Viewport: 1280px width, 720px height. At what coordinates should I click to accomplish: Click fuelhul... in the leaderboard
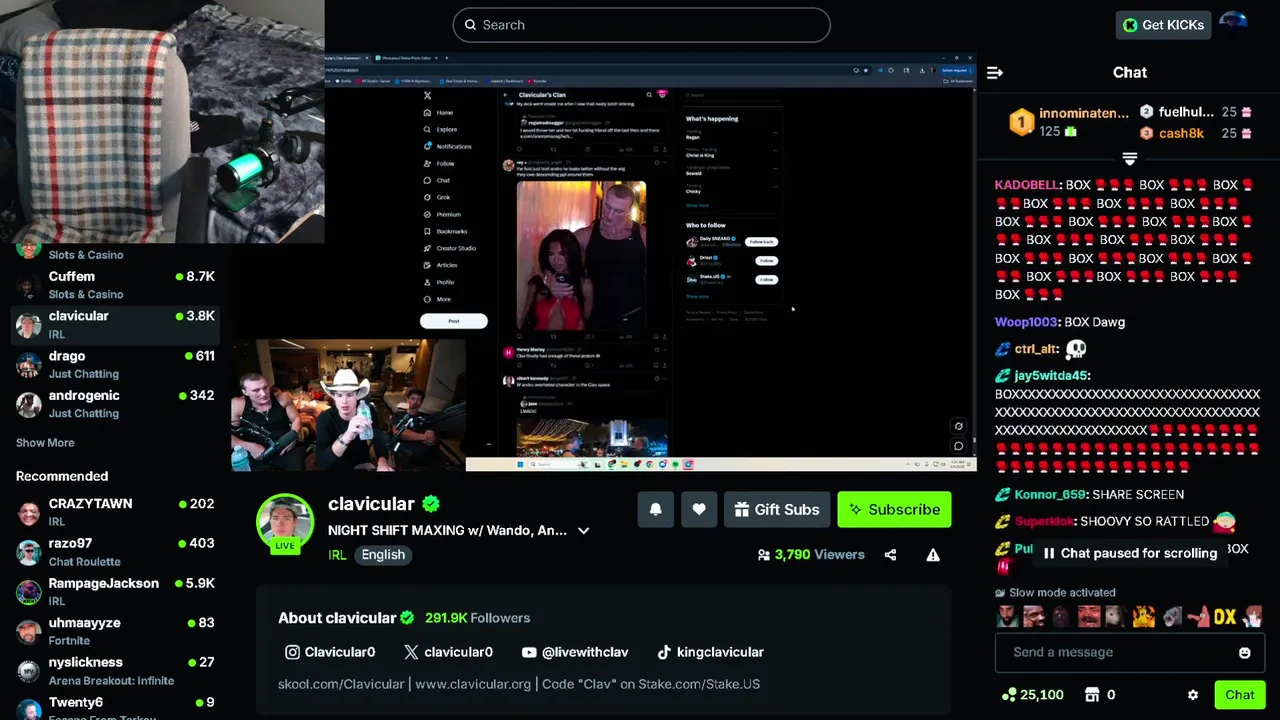(x=1186, y=112)
